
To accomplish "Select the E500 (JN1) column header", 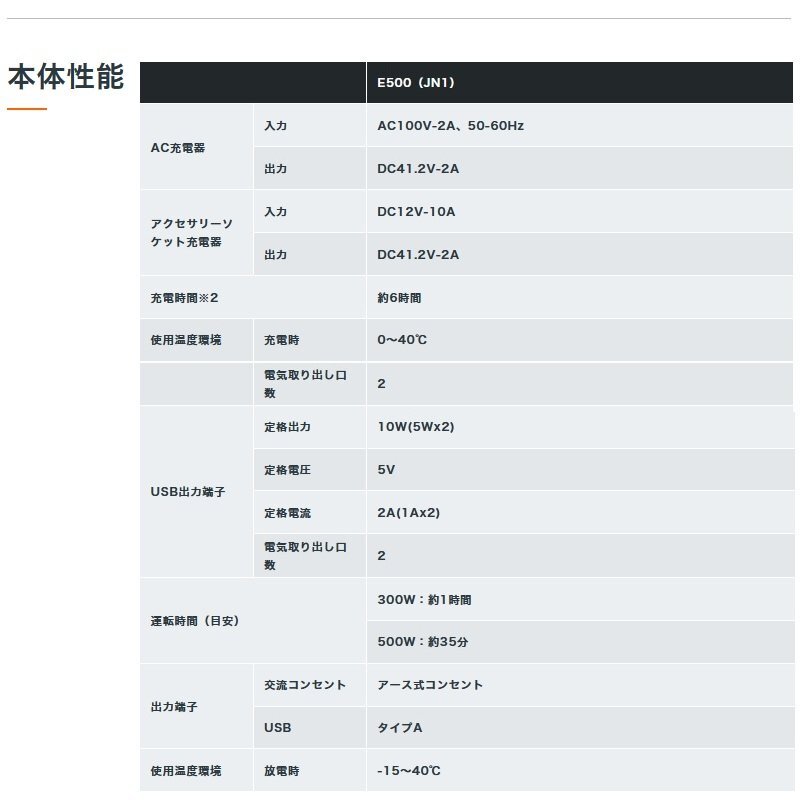I will click(416, 83).
